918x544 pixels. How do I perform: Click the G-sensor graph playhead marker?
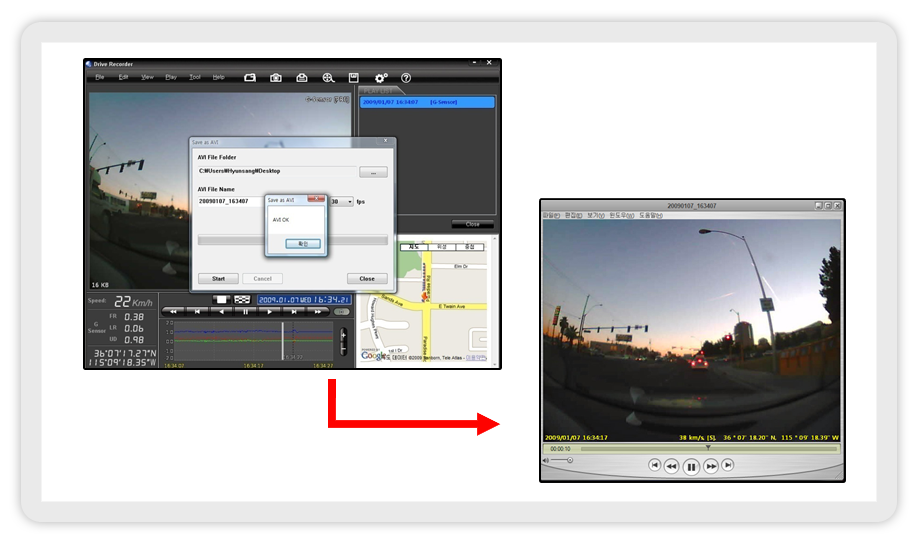coord(283,340)
